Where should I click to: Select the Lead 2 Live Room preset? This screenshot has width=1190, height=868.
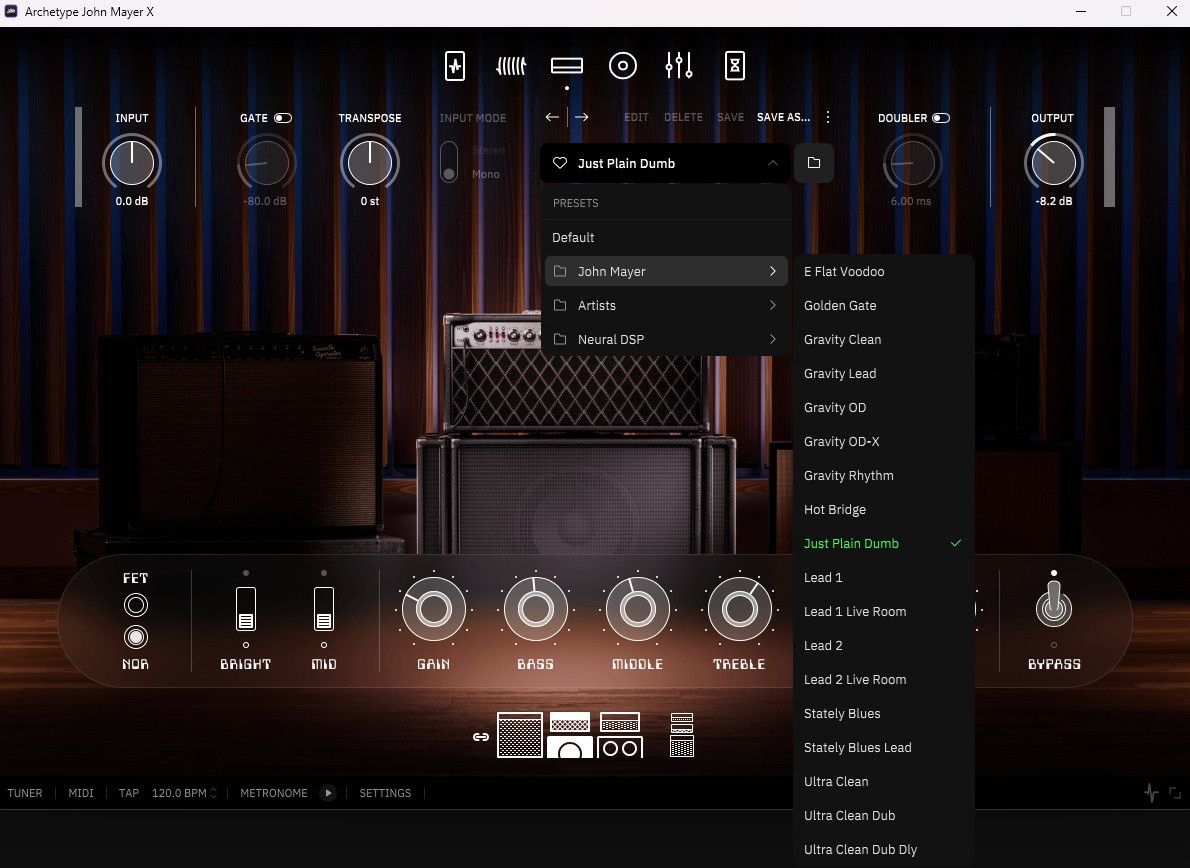pos(883,679)
